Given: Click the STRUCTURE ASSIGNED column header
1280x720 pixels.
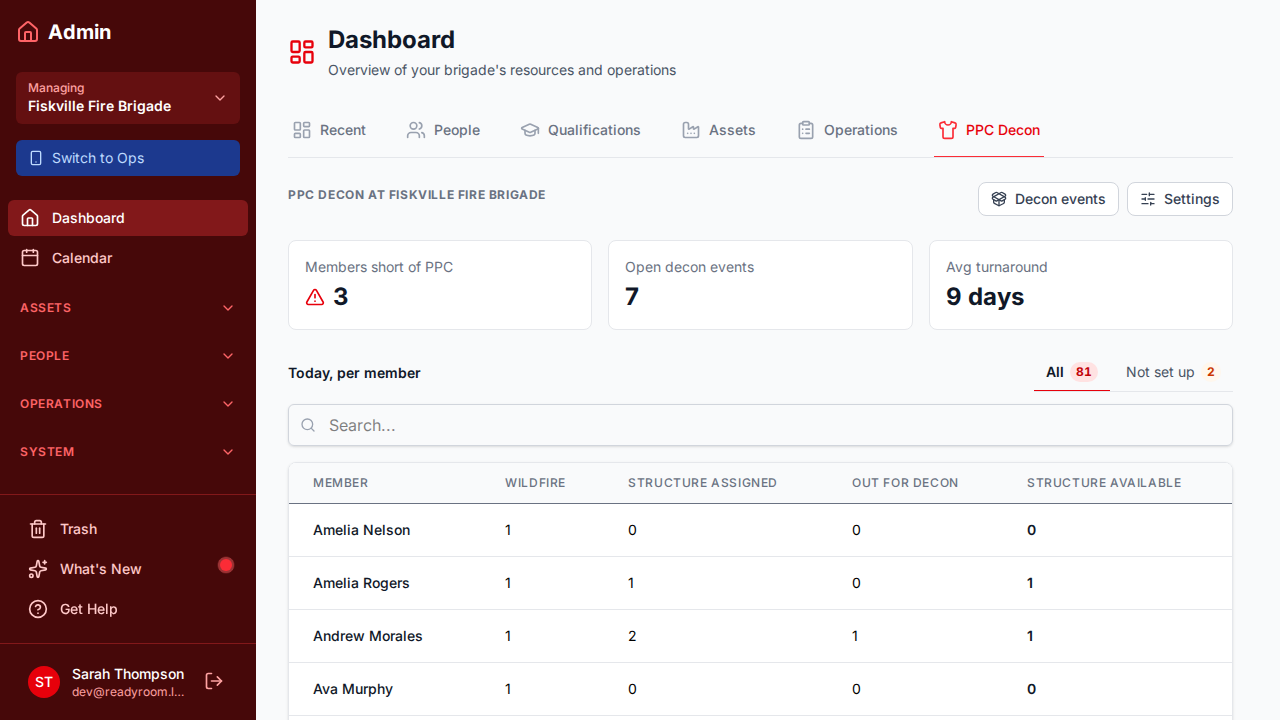Looking at the screenshot, I should (x=702, y=483).
